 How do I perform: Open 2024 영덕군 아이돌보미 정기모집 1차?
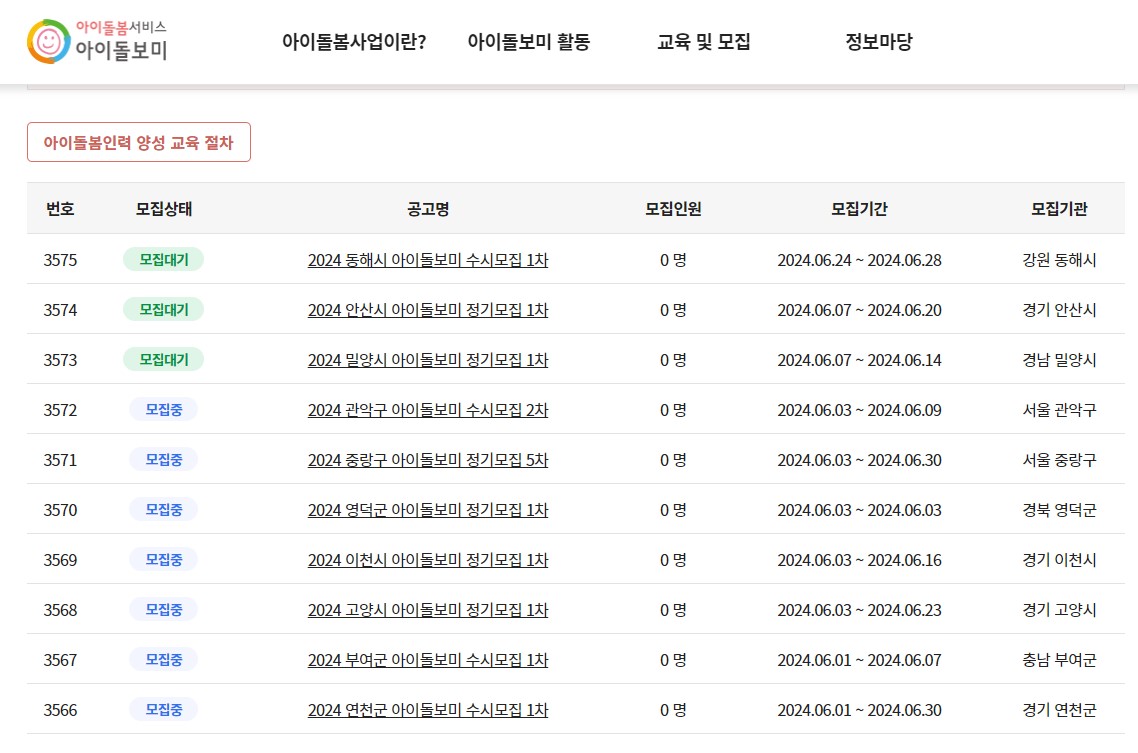click(x=428, y=510)
